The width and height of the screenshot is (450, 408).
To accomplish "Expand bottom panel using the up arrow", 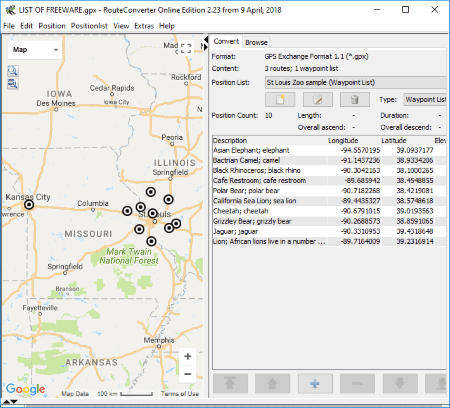I will coord(6,402).
